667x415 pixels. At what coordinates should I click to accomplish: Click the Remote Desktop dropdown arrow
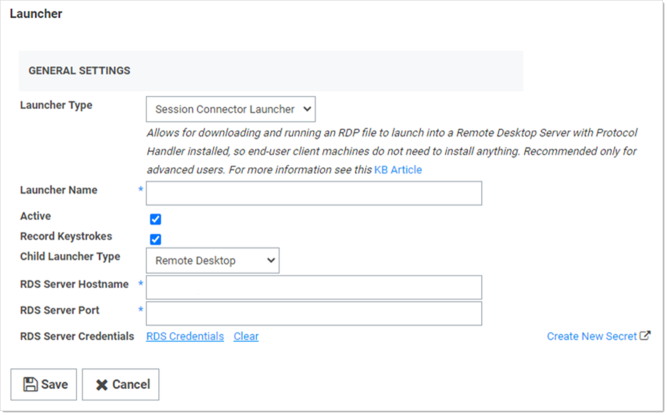[x=271, y=261]
